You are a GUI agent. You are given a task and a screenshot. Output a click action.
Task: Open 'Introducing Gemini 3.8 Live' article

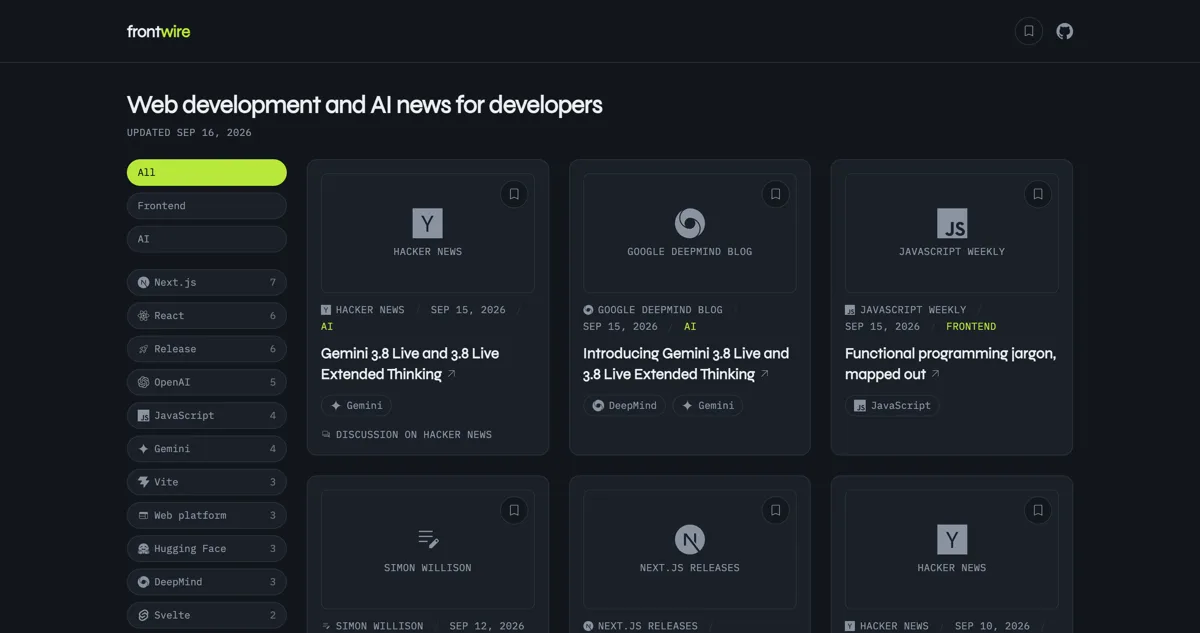point(686,364)
